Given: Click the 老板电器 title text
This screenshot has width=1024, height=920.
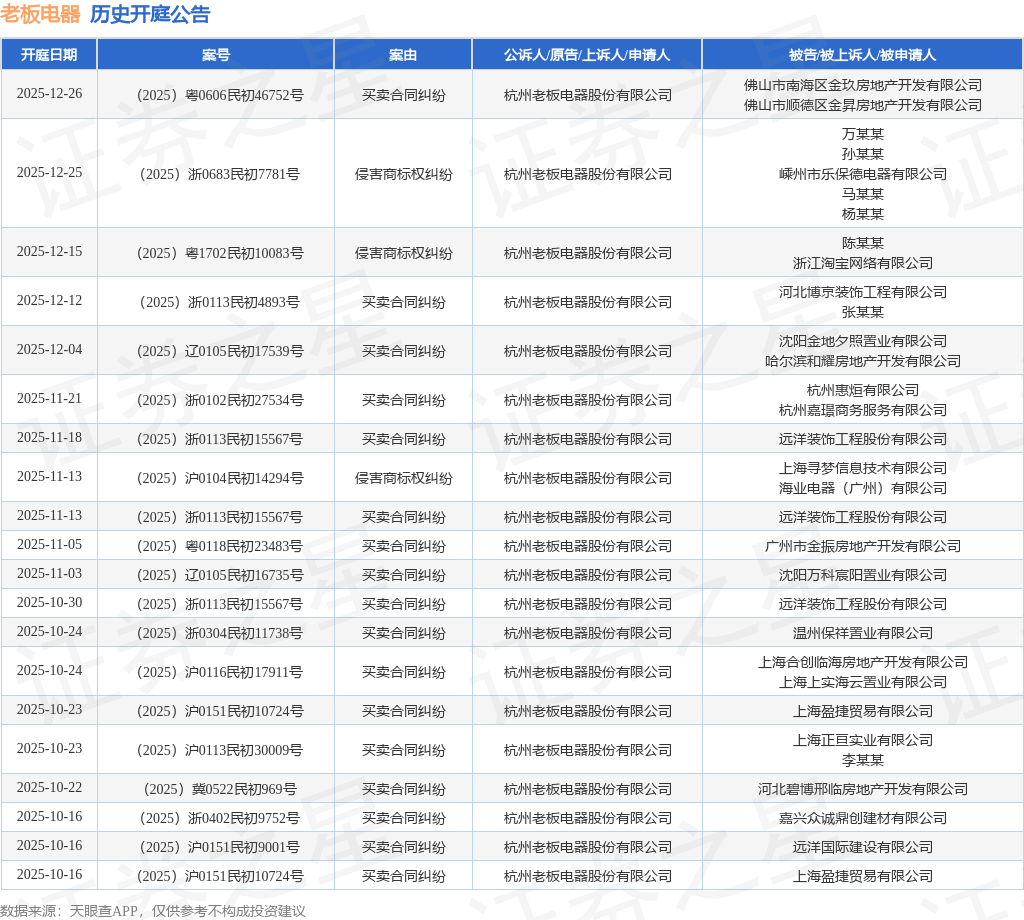Looking at the screenshot, I should tap(40, 14).
